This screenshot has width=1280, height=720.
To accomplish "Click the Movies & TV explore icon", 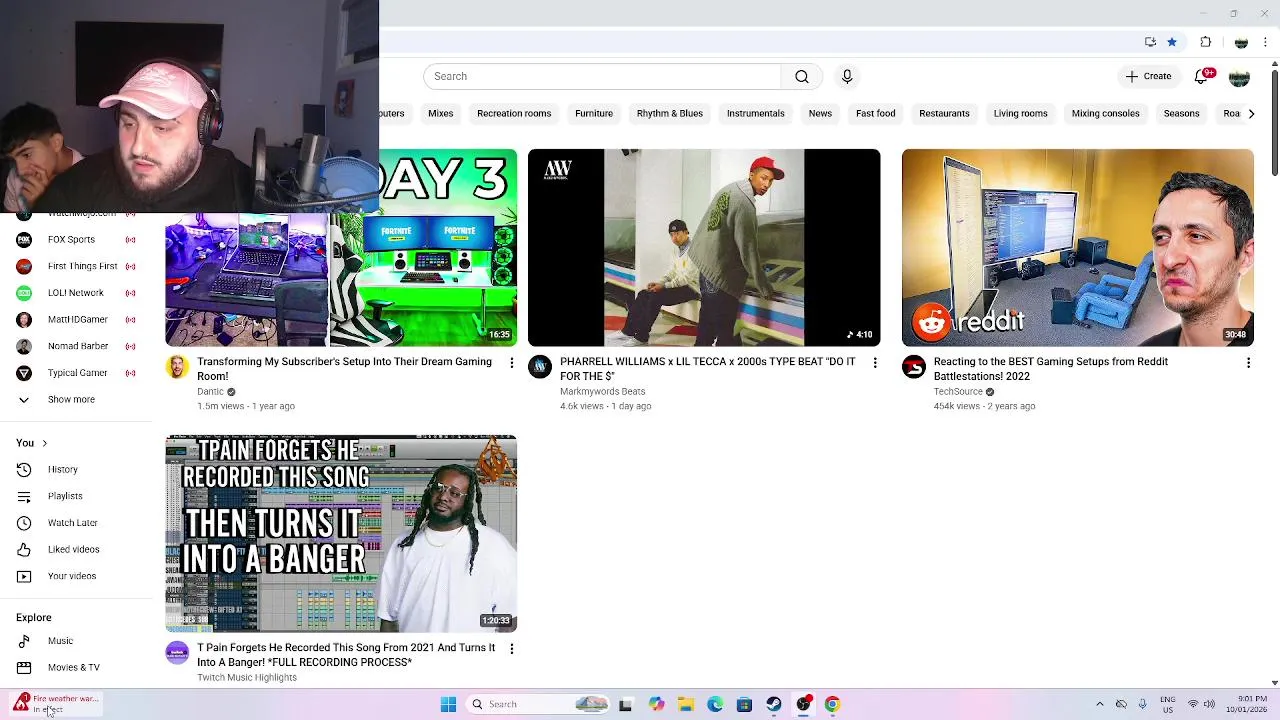I will tap(24, 667).
